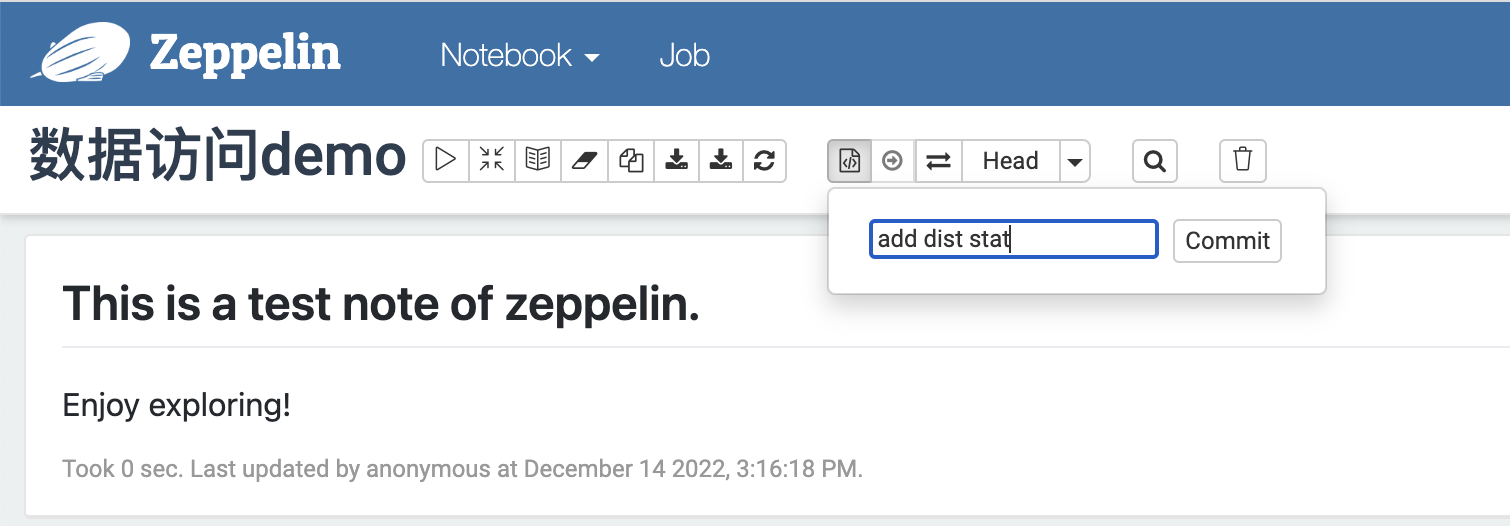Go to the Job page
1510x526 pixels.
(685, 54)
